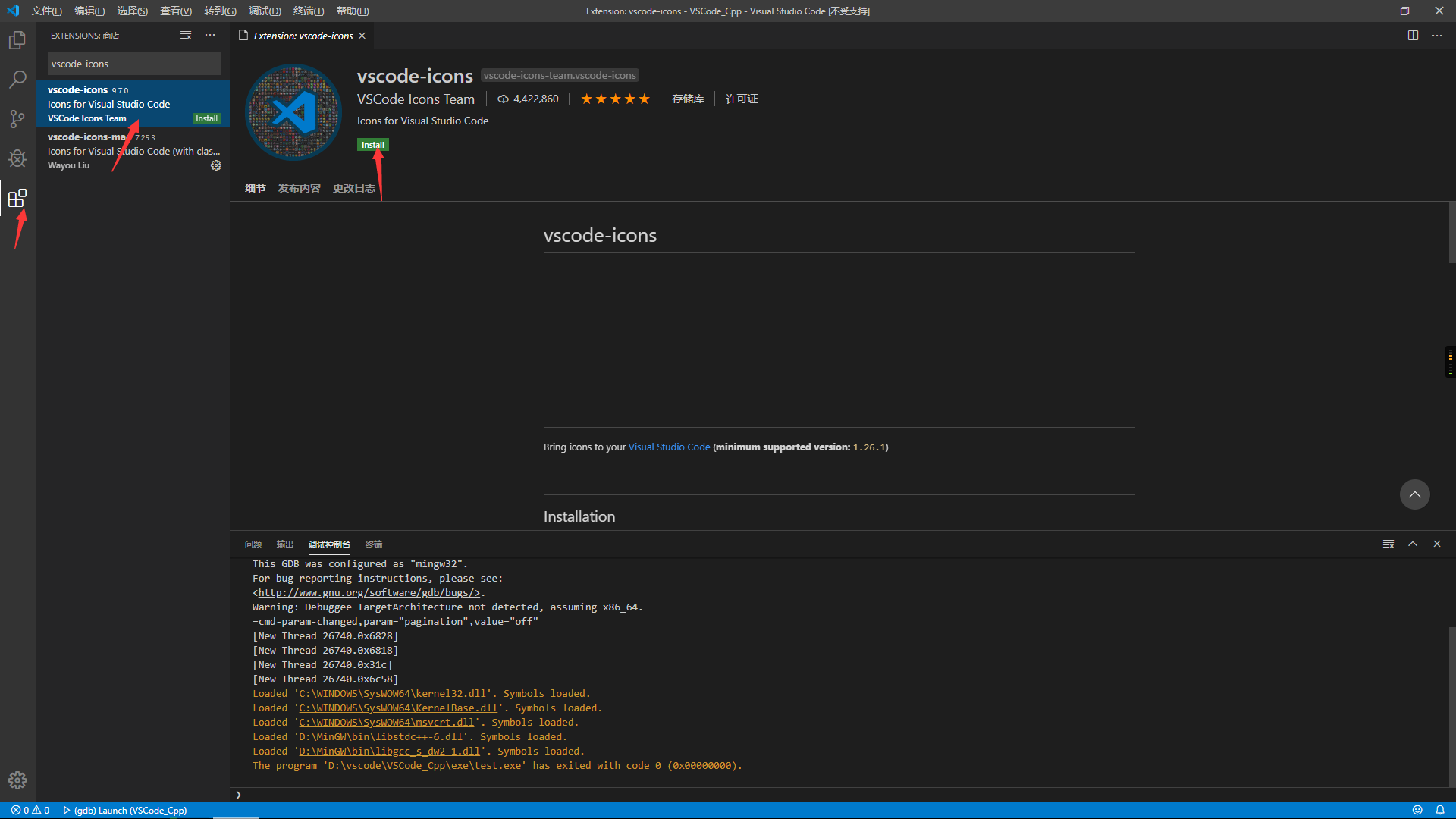Open test.exe path link in console

click(x=425, y=766)
